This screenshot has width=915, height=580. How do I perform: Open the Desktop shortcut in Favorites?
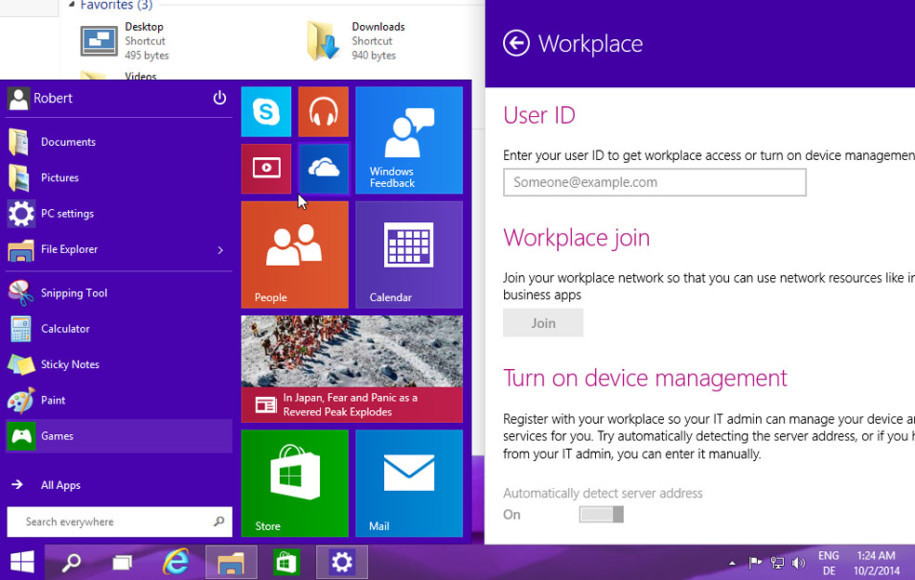[x=125, y=41]
